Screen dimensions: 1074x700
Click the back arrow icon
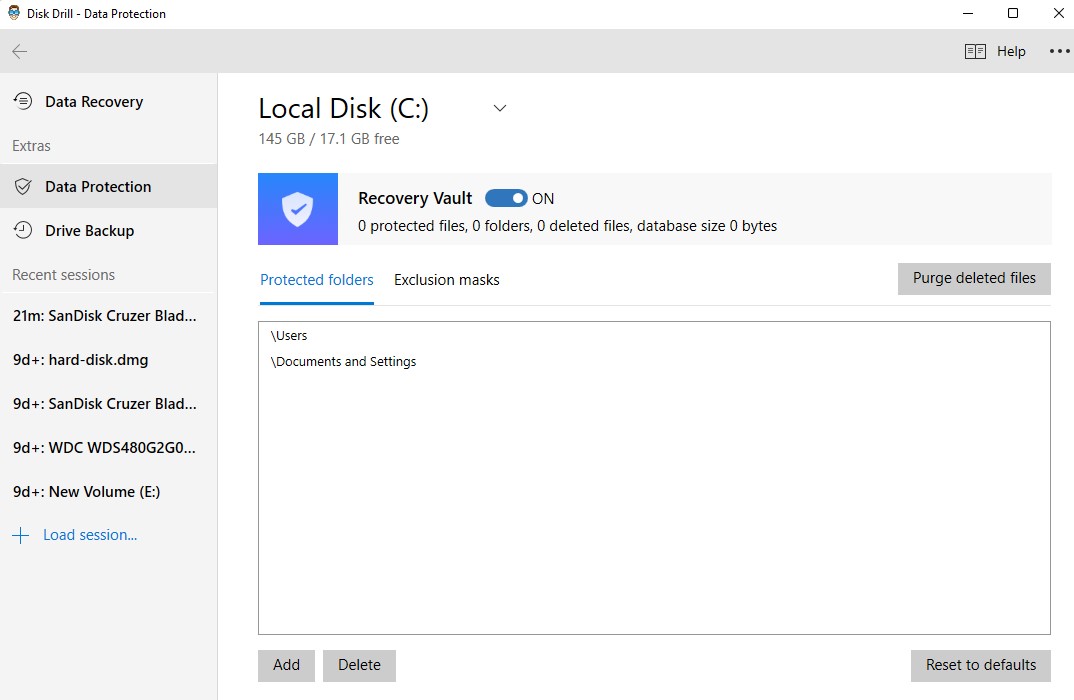20,51
